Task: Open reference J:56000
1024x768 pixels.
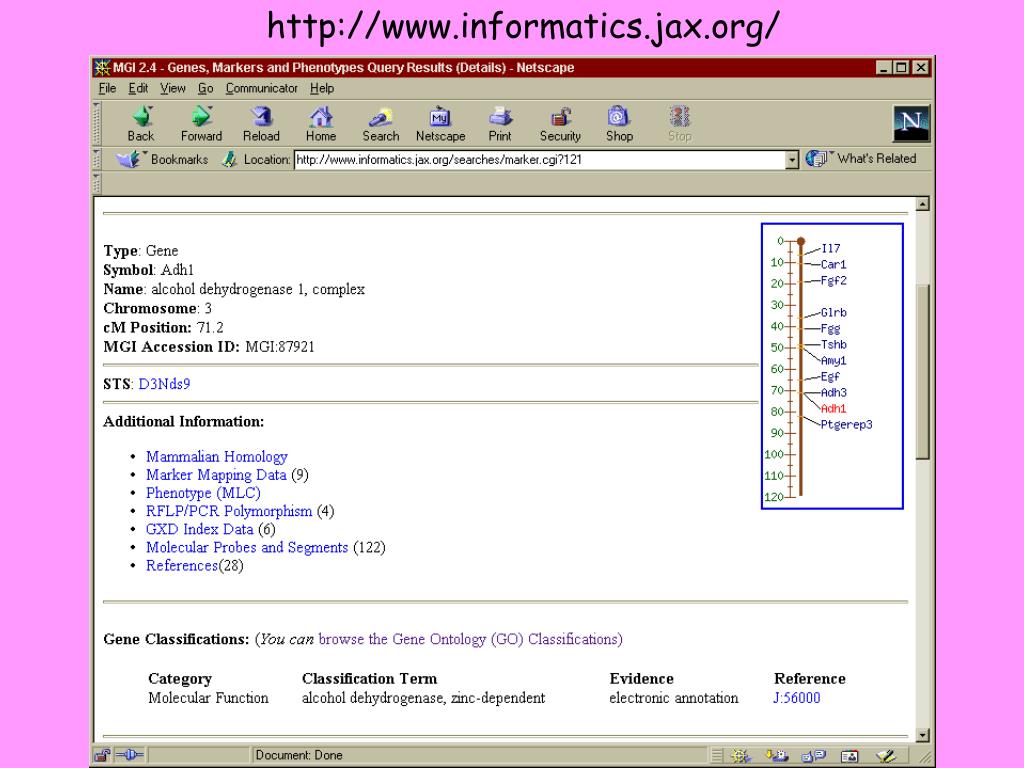Action: tap(797, 698)
